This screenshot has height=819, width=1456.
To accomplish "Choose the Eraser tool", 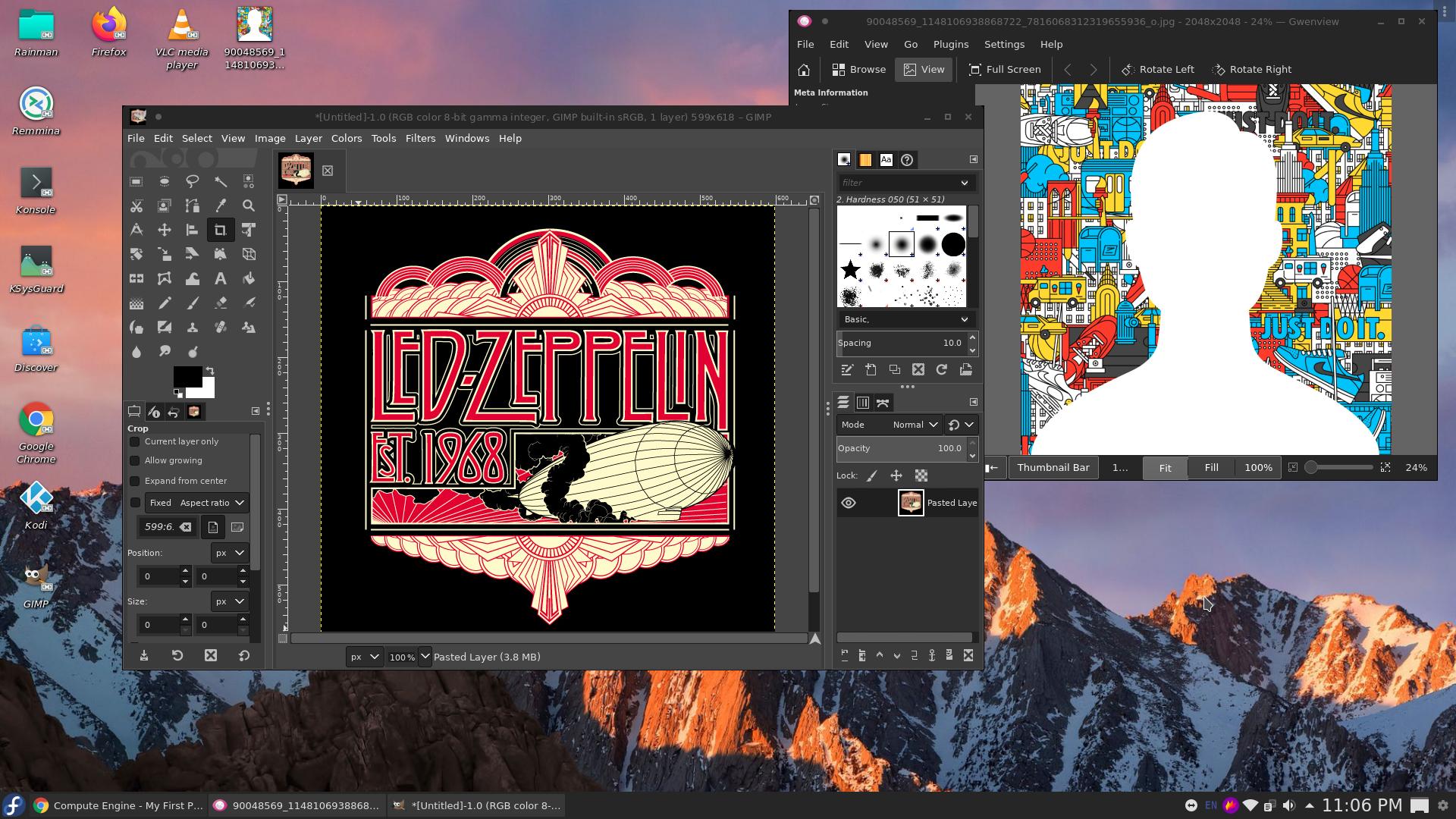I will point(220,303).
